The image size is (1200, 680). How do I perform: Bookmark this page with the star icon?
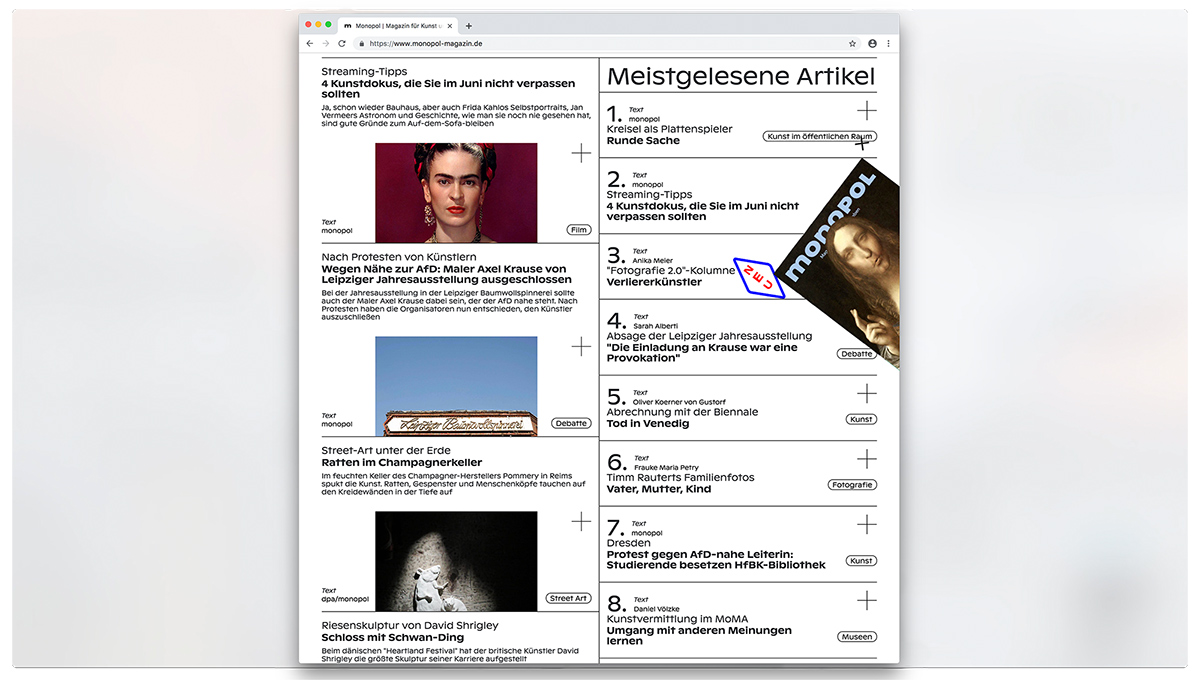(852, 44)
